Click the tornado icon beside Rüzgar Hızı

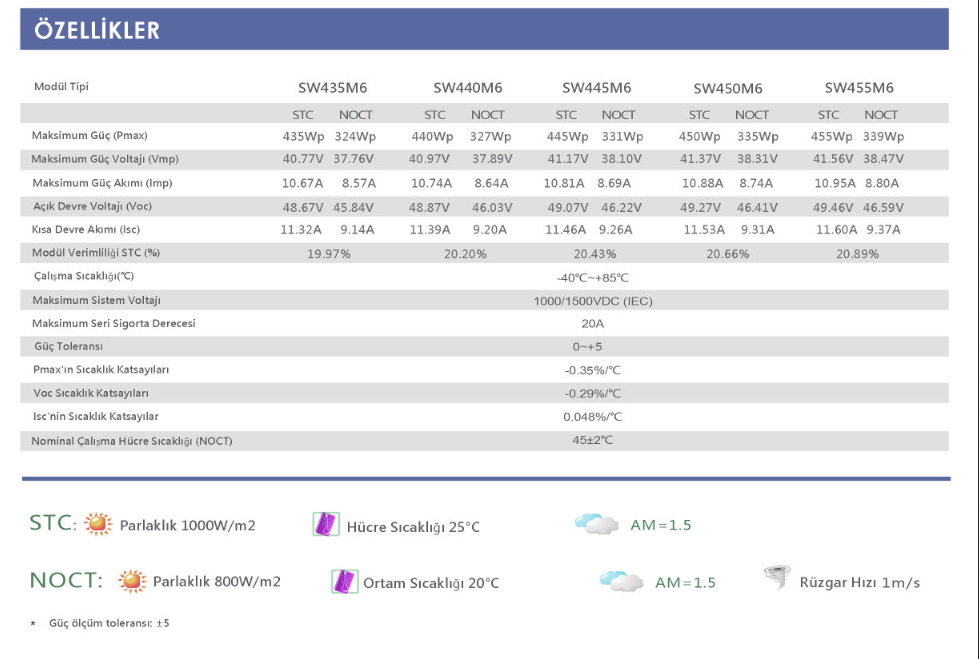pos(777,577)
